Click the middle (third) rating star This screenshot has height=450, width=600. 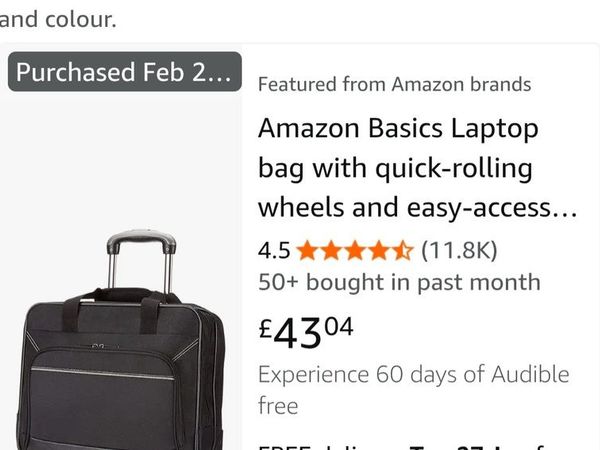pos(354,249)
